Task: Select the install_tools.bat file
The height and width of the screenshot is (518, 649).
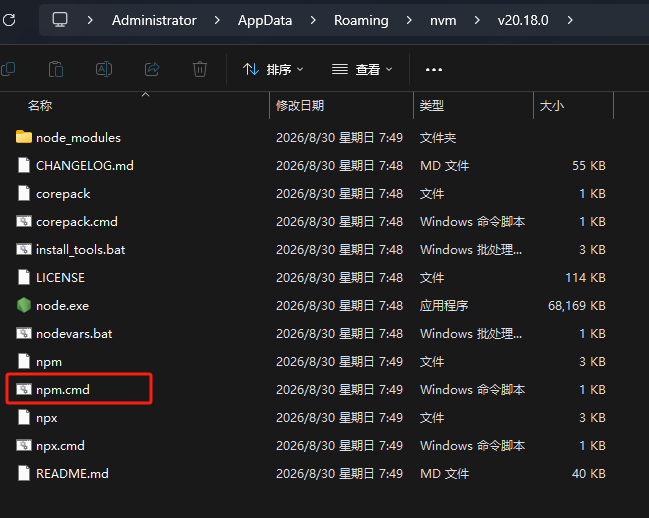Action: click(80, 249)
